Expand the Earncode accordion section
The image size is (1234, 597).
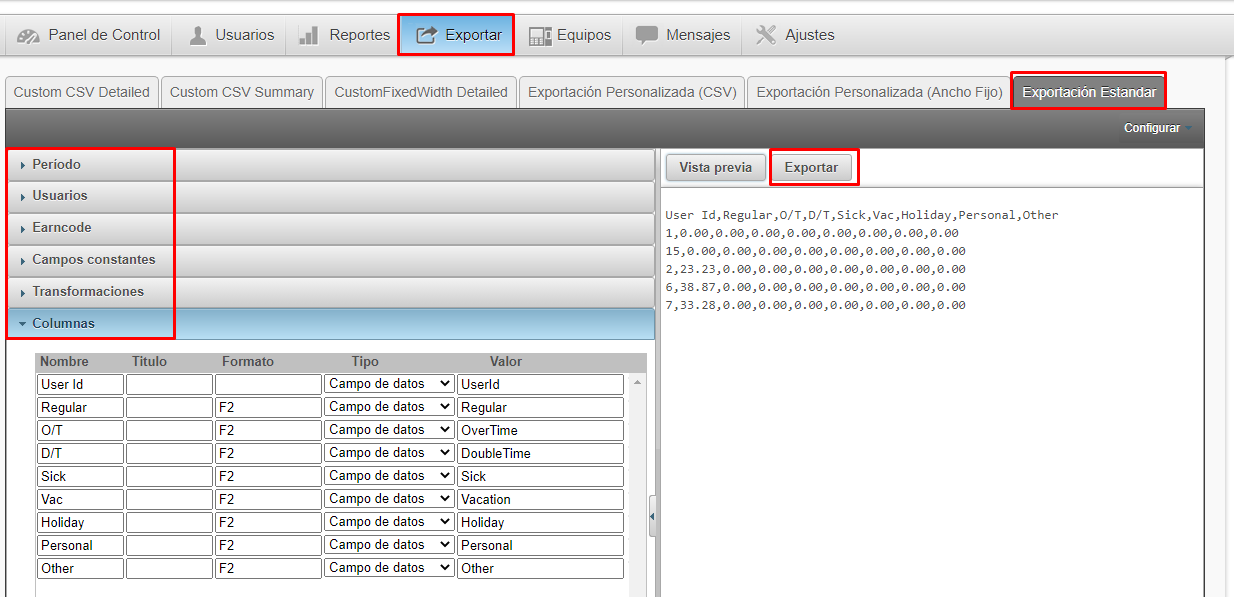61,228
